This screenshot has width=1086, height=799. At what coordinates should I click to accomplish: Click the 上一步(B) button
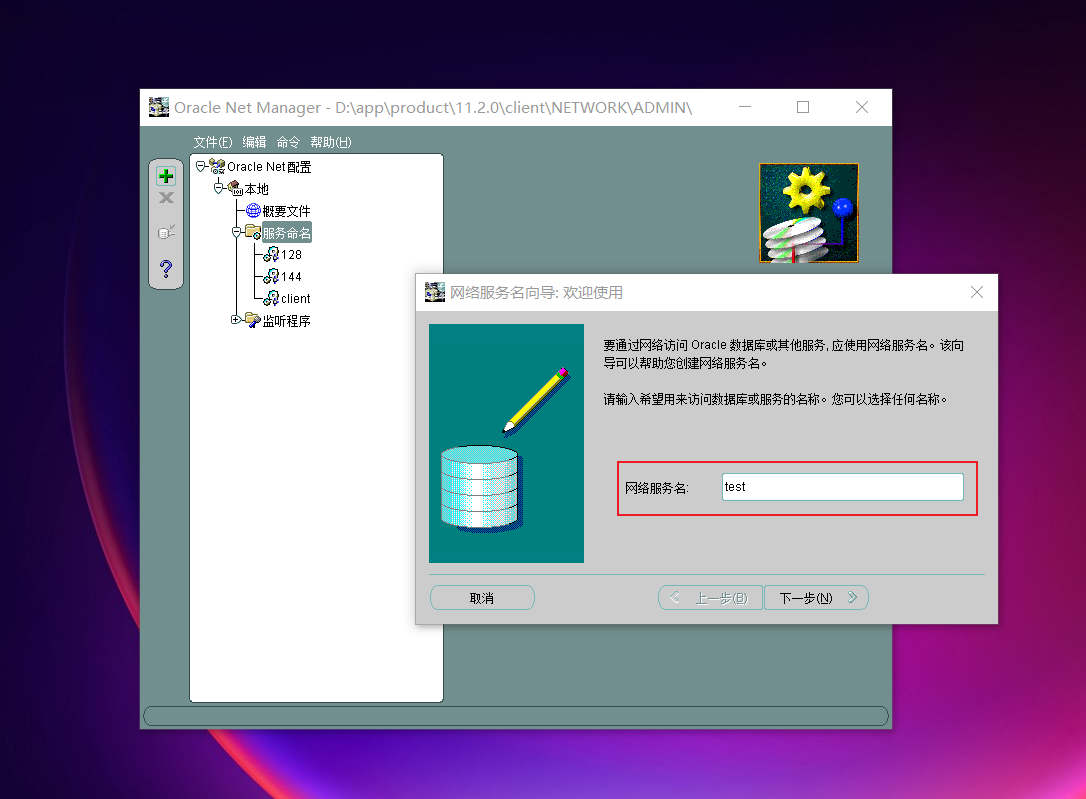point(710,598)
